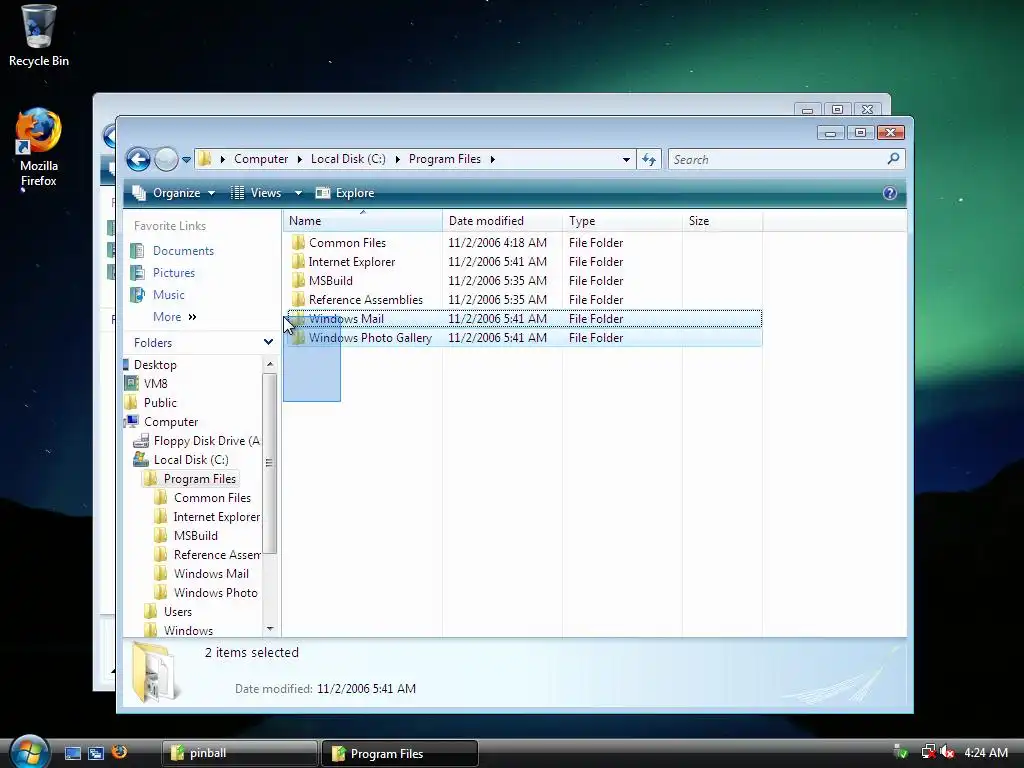Sort by the Name column header
Image resolution: width=1024 pixels, height=768 pixels.
pyautogui.click(x=362, y=221)
